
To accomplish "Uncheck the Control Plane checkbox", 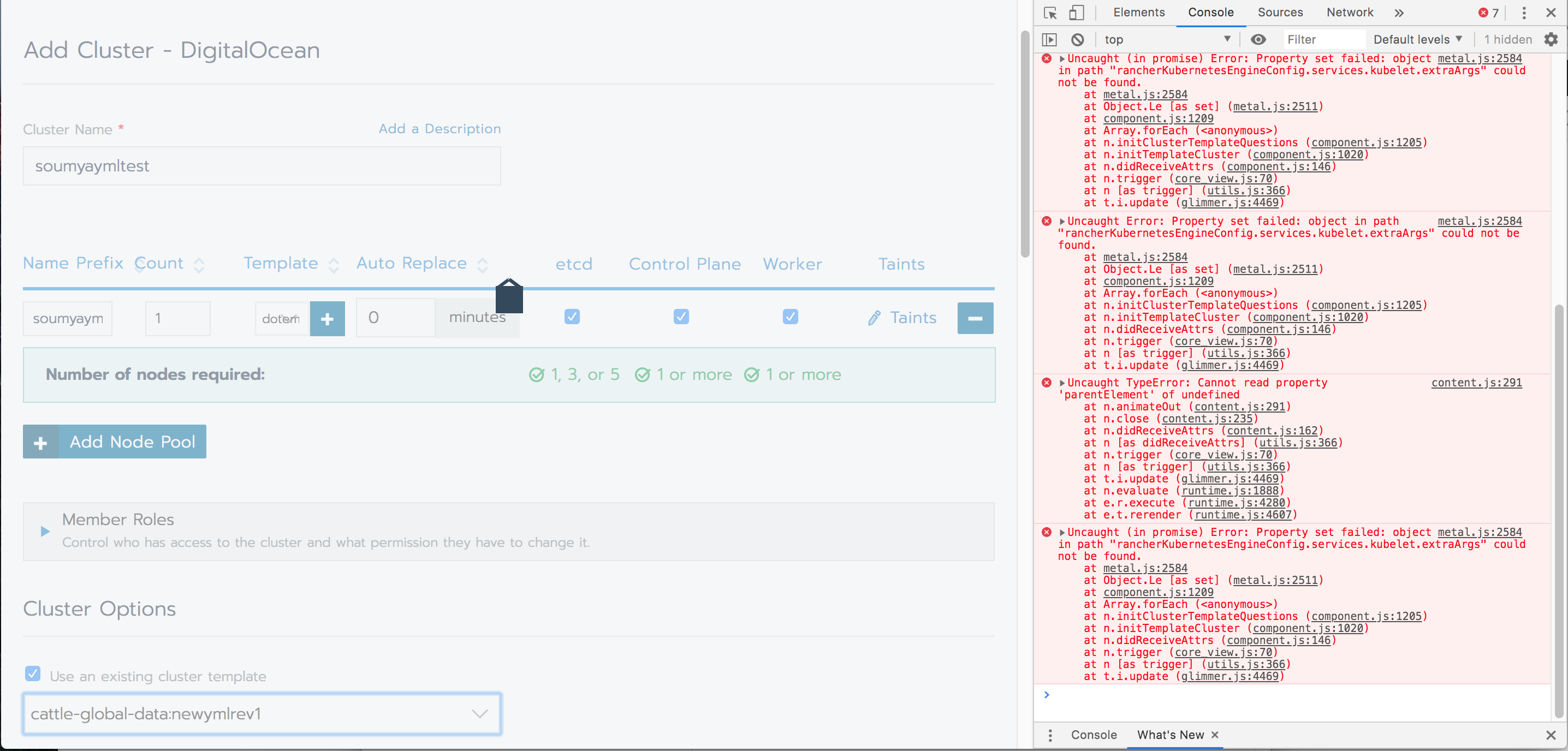I will coord(680,317).
